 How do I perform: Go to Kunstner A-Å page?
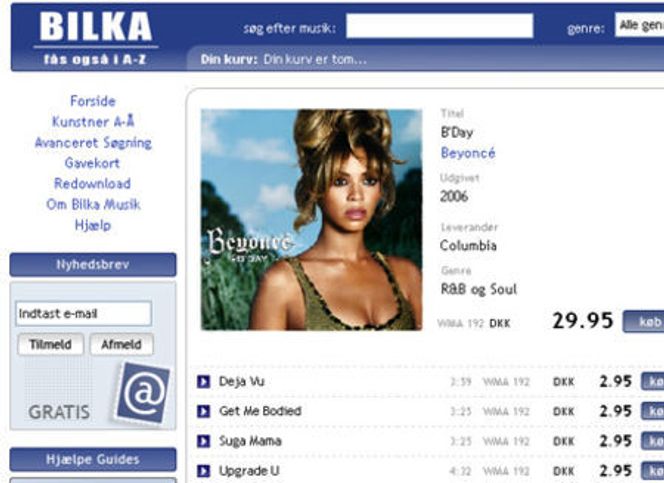point(93,122)
